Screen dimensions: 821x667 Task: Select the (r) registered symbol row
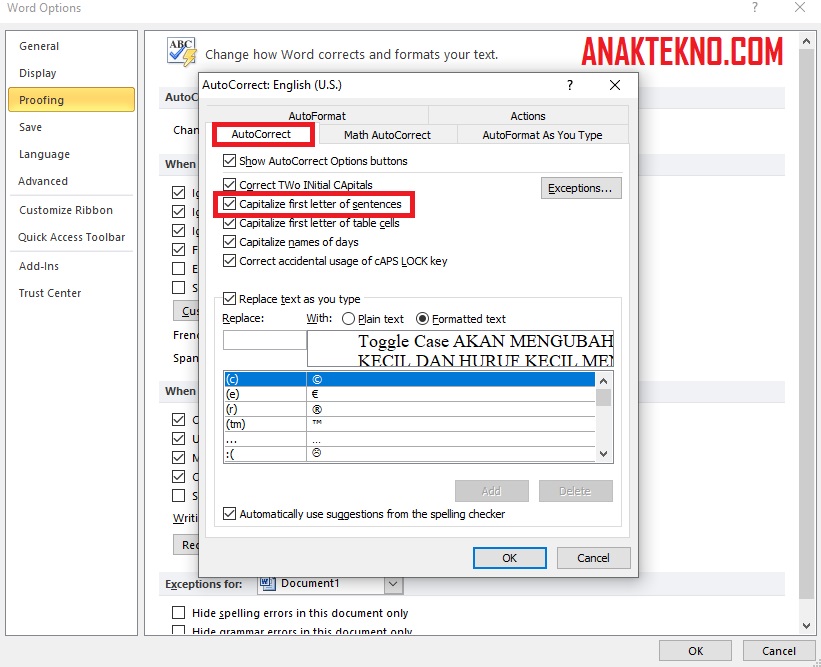[x=409, y=409]
